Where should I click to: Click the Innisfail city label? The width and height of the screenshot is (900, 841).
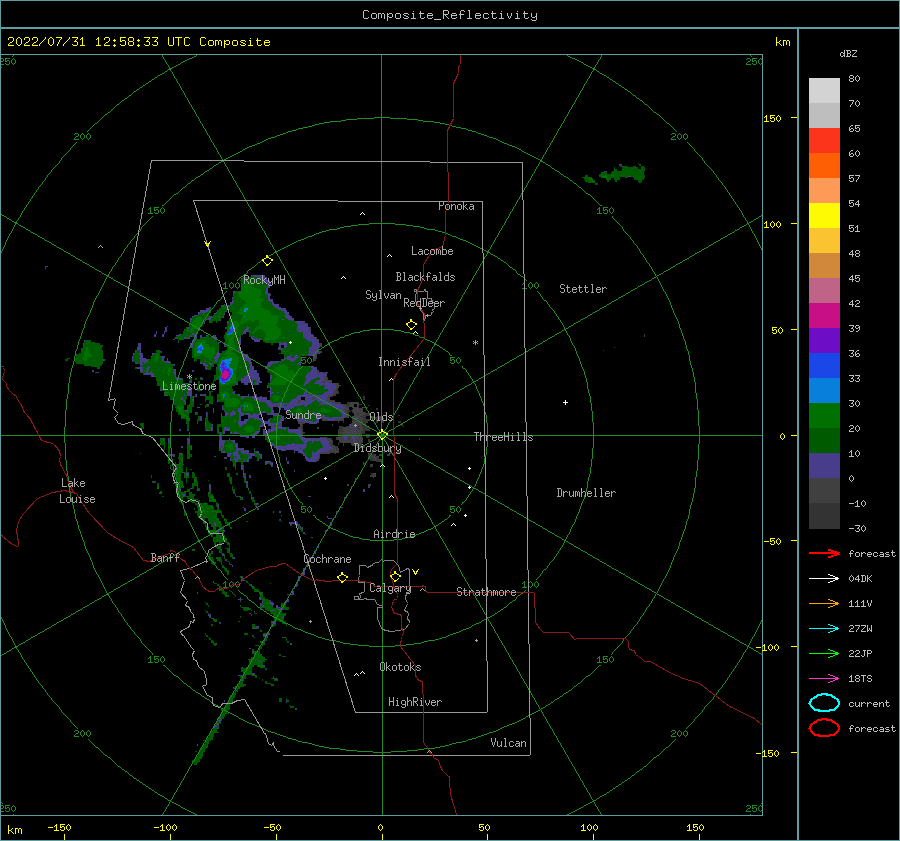[404, 362]
